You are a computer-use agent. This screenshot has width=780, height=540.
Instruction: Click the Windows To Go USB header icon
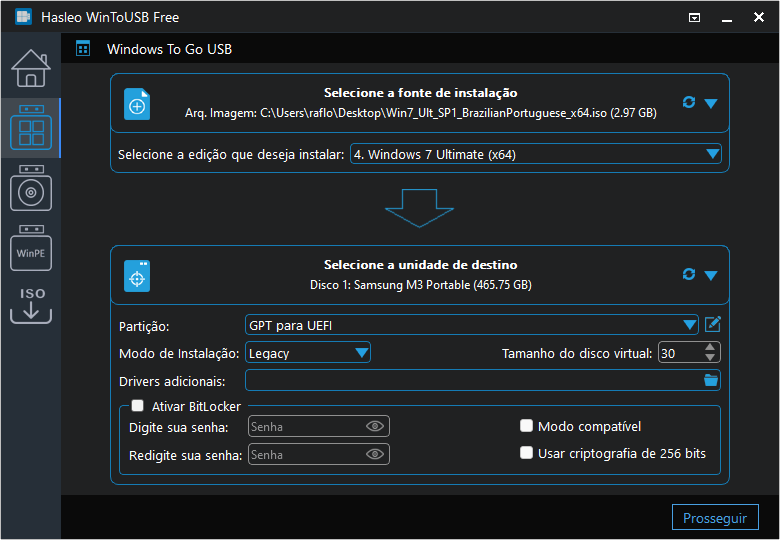click(x=83, y=49)
